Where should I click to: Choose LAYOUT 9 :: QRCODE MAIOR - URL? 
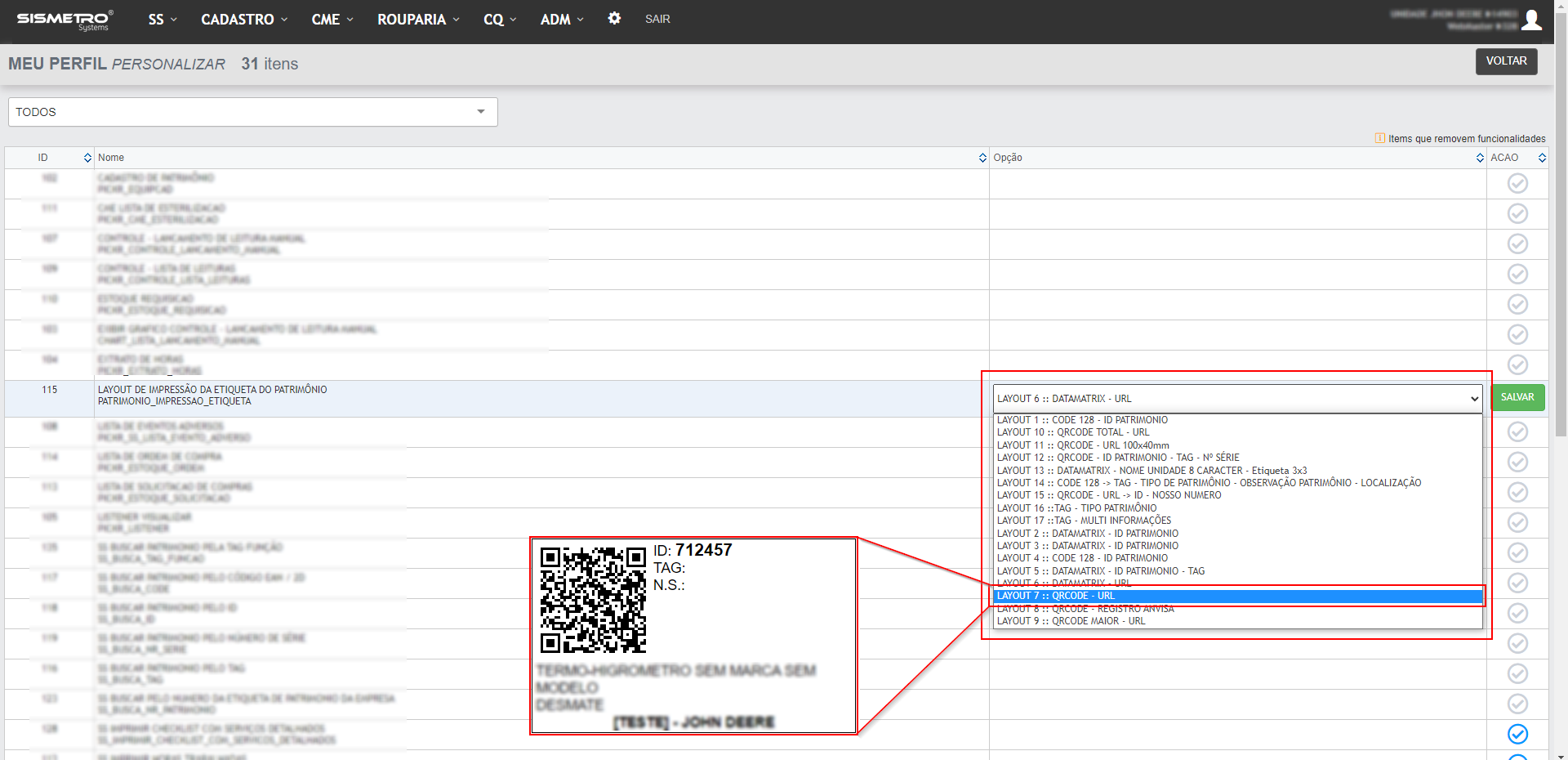(1238, 621)
